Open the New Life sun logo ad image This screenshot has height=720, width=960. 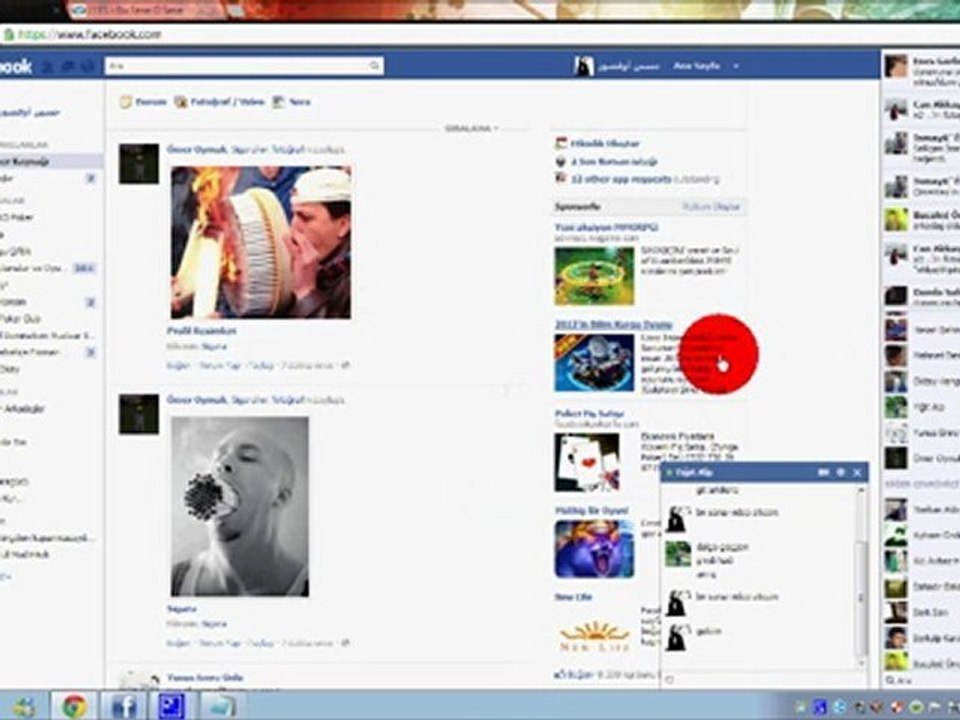click(594, 636)
